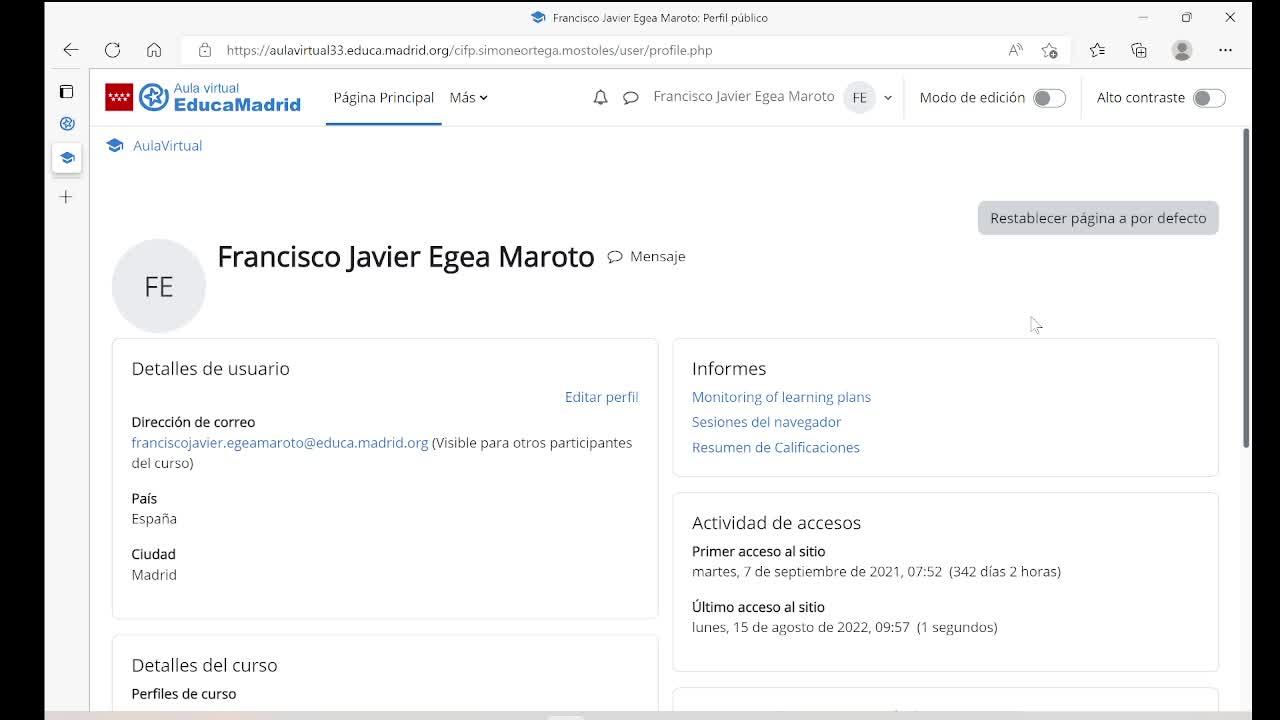Click the large profile name heading
Viewport: 1280px width, 720px height.
point(406,257)
